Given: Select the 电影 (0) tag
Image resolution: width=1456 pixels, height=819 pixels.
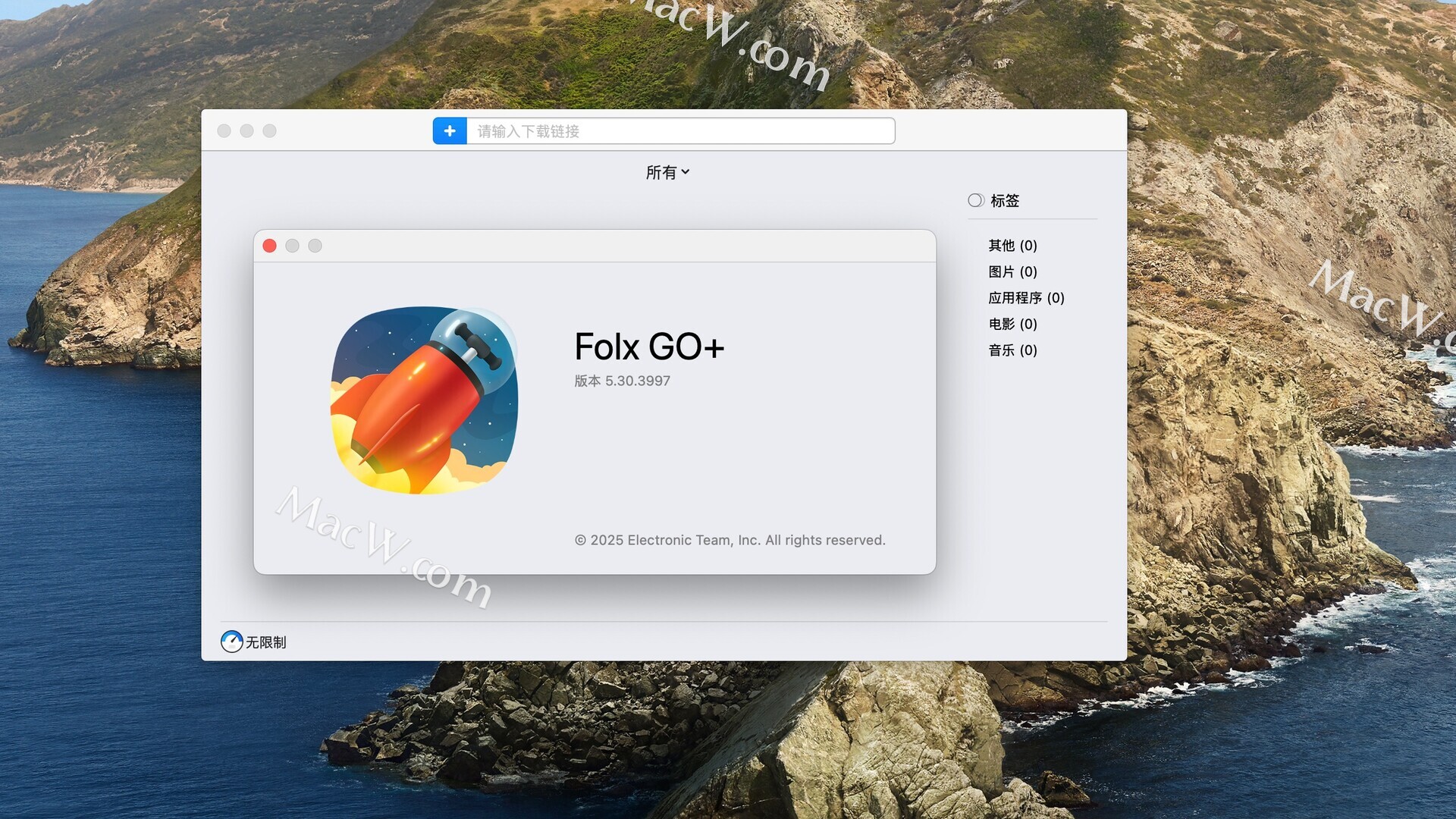Looking at the screenshot, I should (1012, 324).
